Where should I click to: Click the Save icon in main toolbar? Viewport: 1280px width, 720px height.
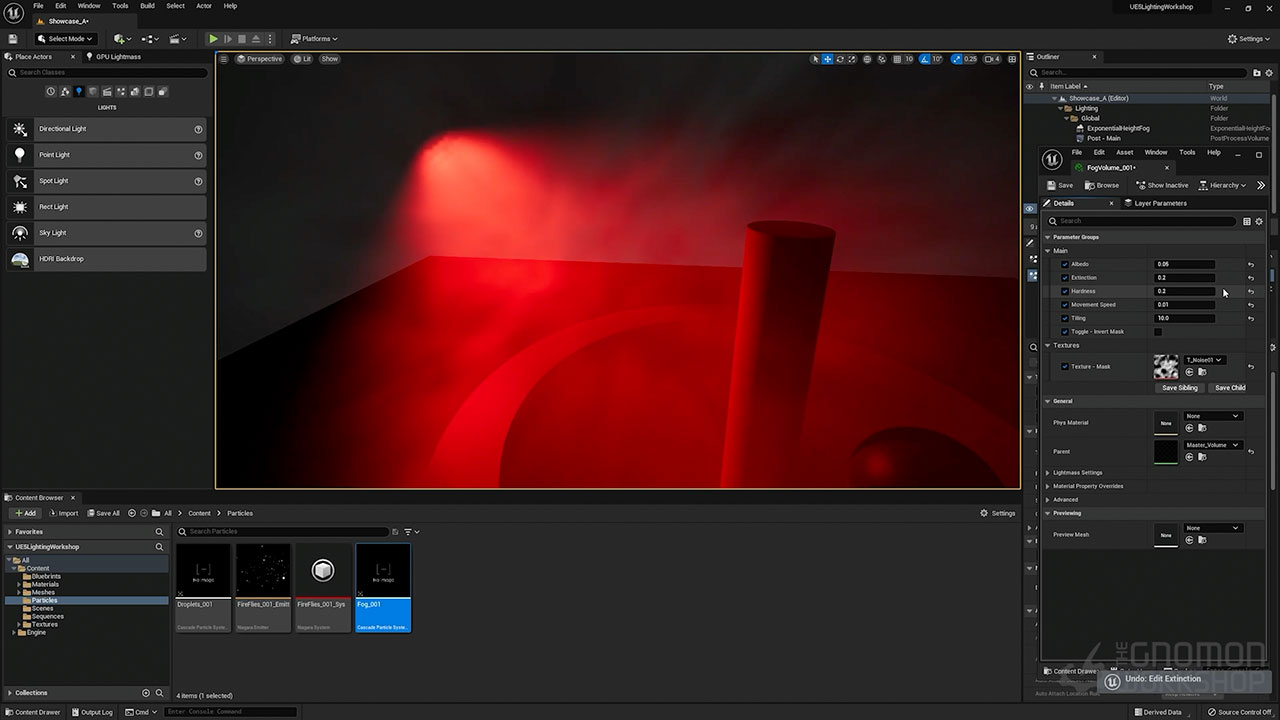(x=13, y=39)
